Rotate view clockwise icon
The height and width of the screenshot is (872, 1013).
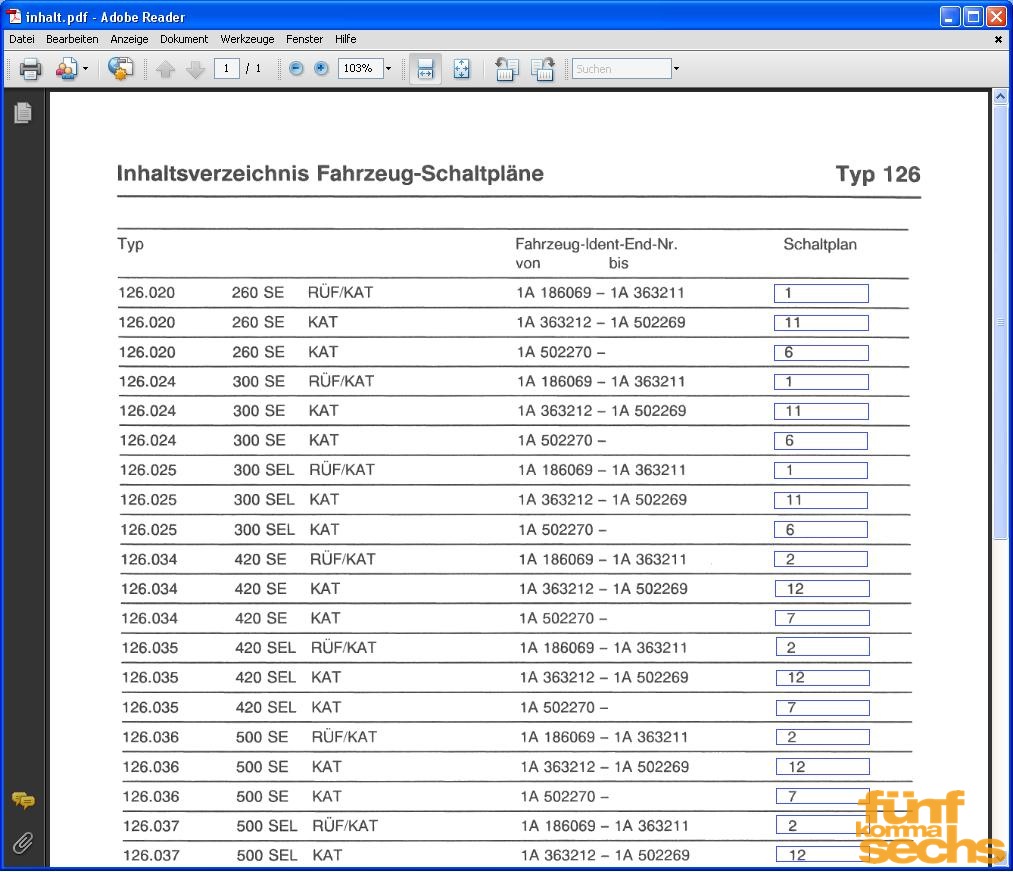click(543, 68)
